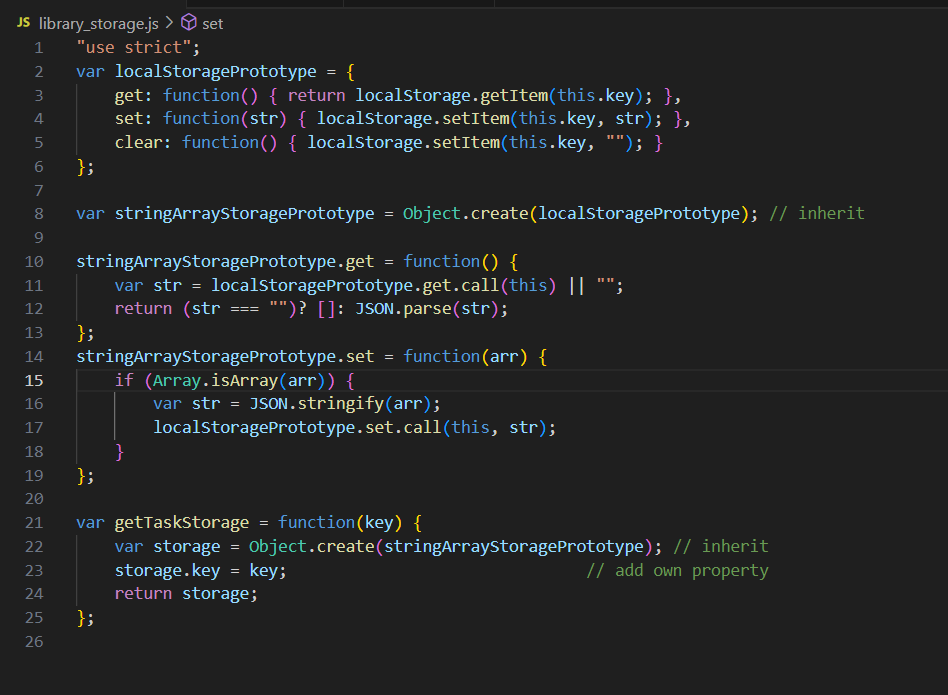This screenshot has width=948, height=695.
Task: Click Array.isArray on line 15
Action: (215, 381)
